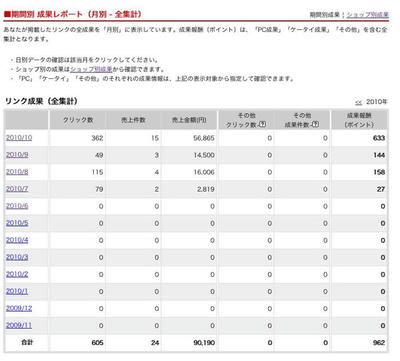Open the 2010/4 monthly report link
The image size is (400, 361).
(x=17, y=240)
